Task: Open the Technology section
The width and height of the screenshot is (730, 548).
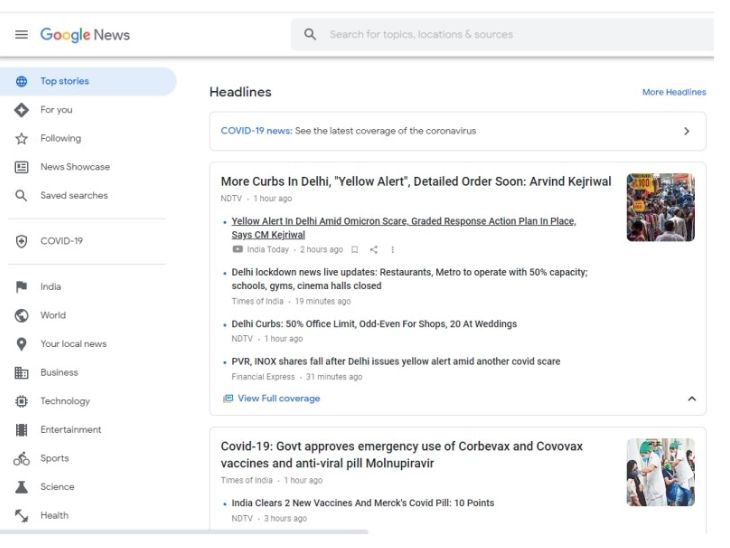Action: tap(65, 401)
